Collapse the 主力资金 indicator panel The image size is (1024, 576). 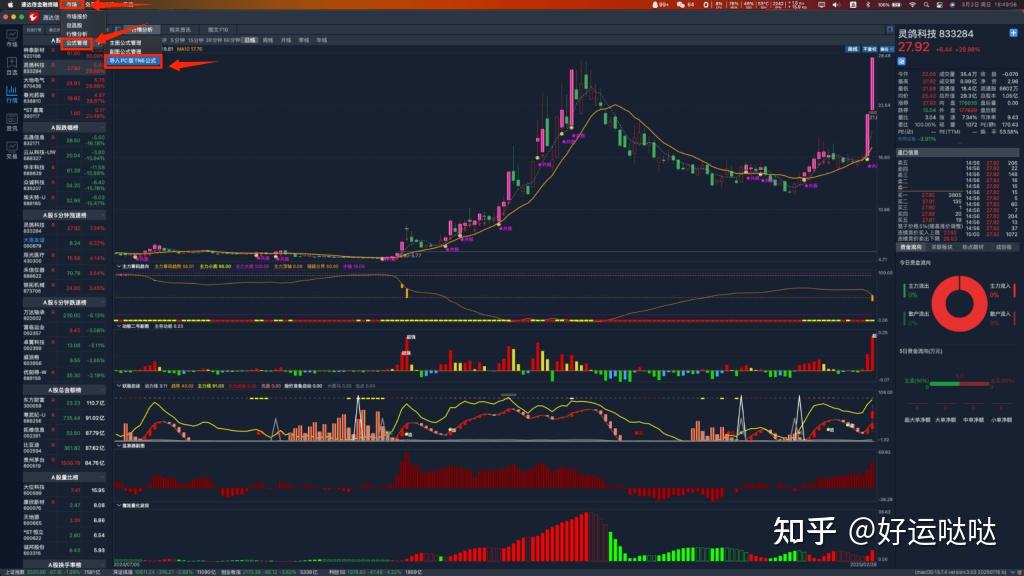(117, 265)
